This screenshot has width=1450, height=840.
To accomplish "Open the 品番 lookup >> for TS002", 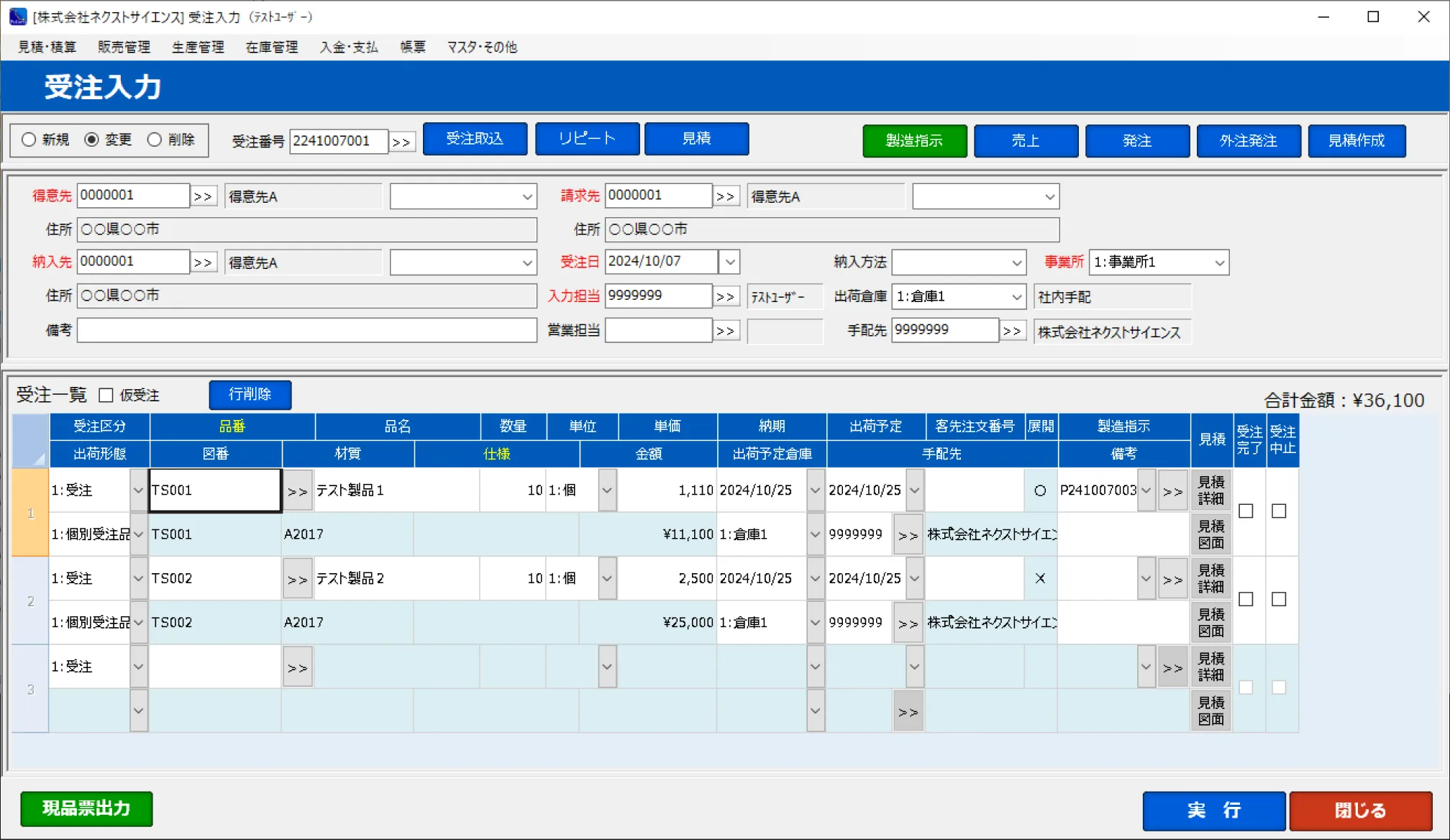I will pyautogui.click(x=297, y=579).
